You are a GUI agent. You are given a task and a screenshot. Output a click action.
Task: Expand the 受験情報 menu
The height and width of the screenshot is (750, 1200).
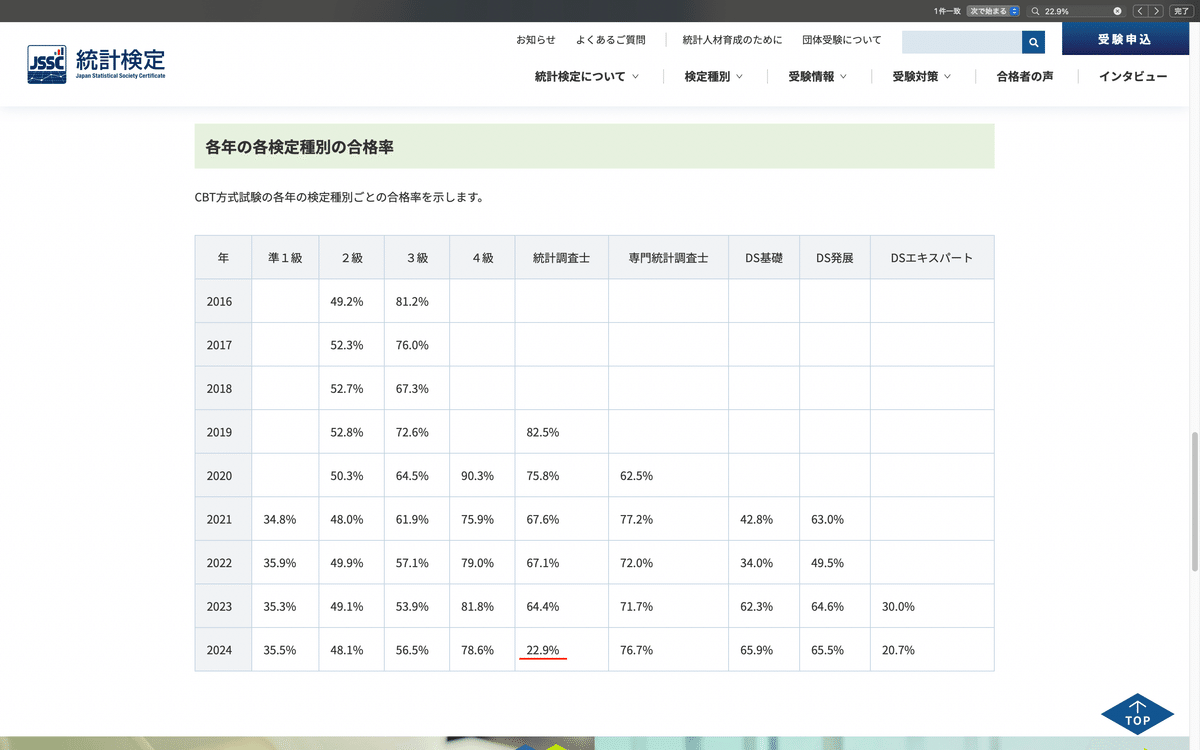tap(817, 76)
